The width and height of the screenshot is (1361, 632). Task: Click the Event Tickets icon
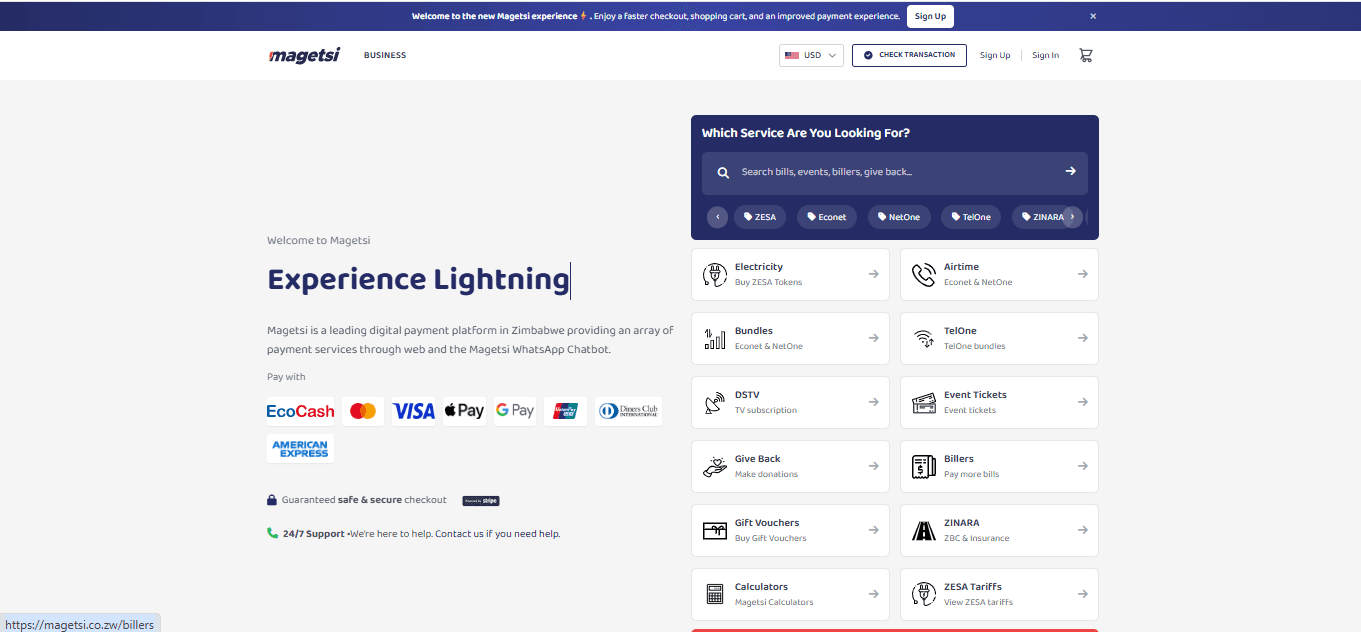click(924, 402)
